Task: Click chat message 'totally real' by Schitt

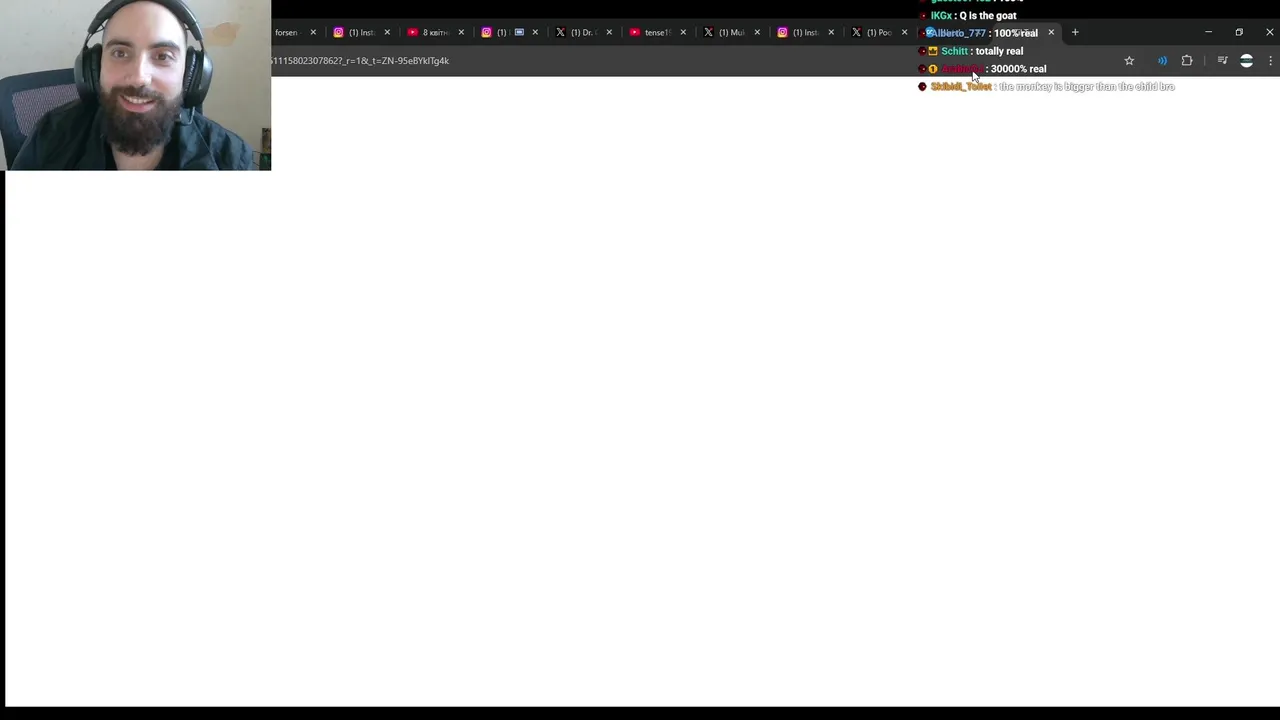Action: [1000, 51]
